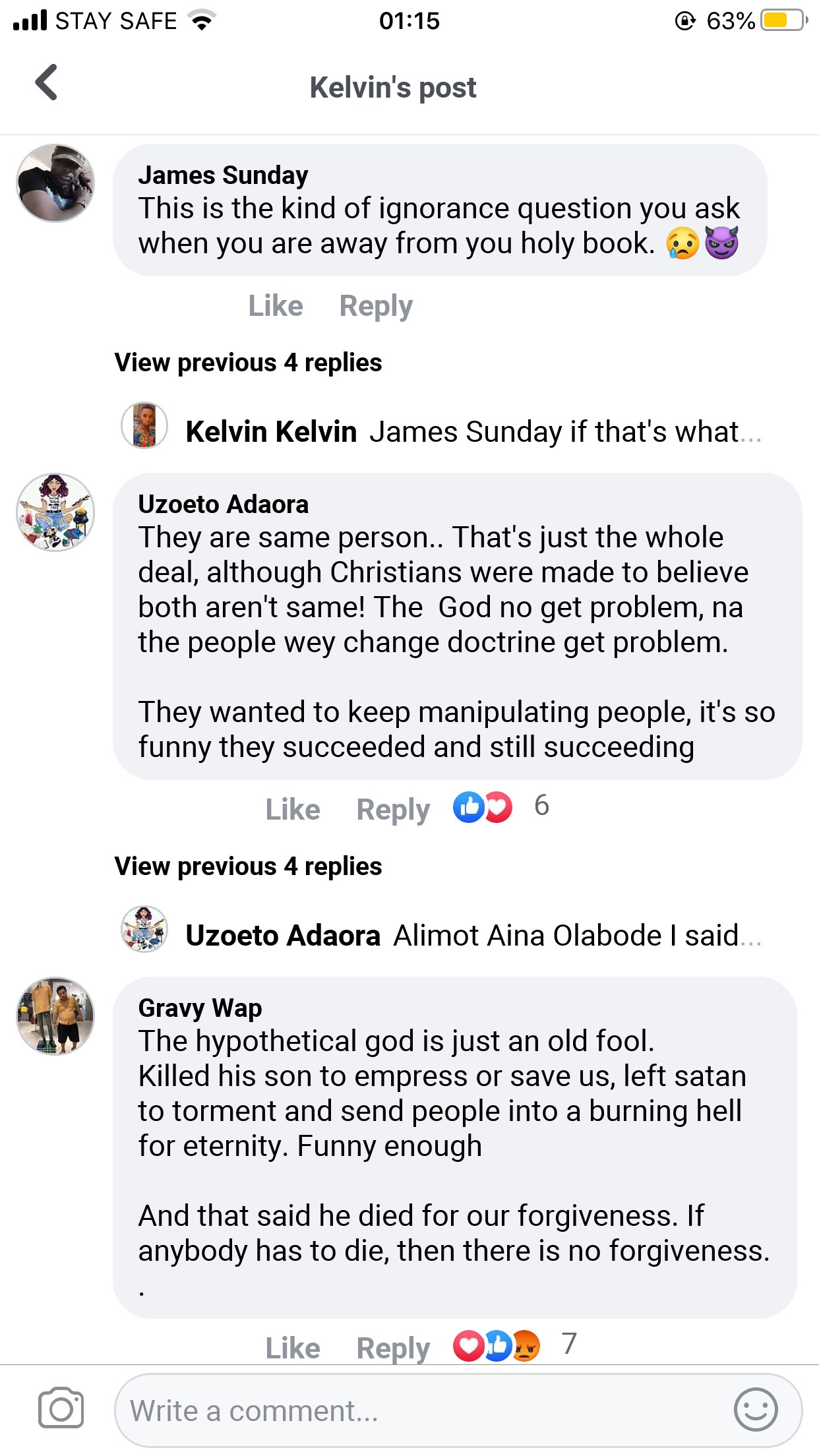Like James Sunday's comment
The height and width of the screenshot is (1456, 819).
[x=276, y=306]
